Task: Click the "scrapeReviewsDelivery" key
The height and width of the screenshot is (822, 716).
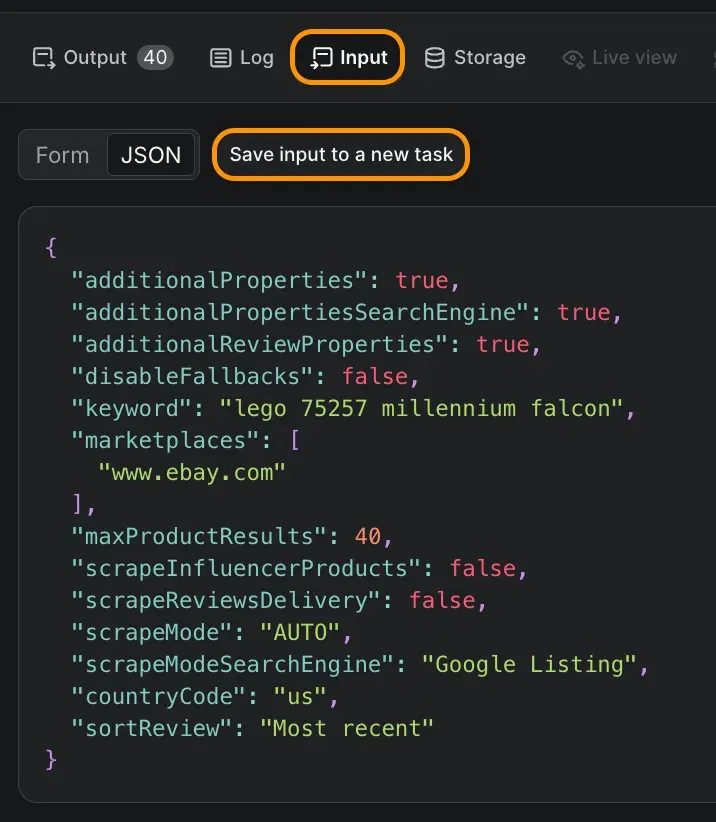Action: [x=225, y=600]
